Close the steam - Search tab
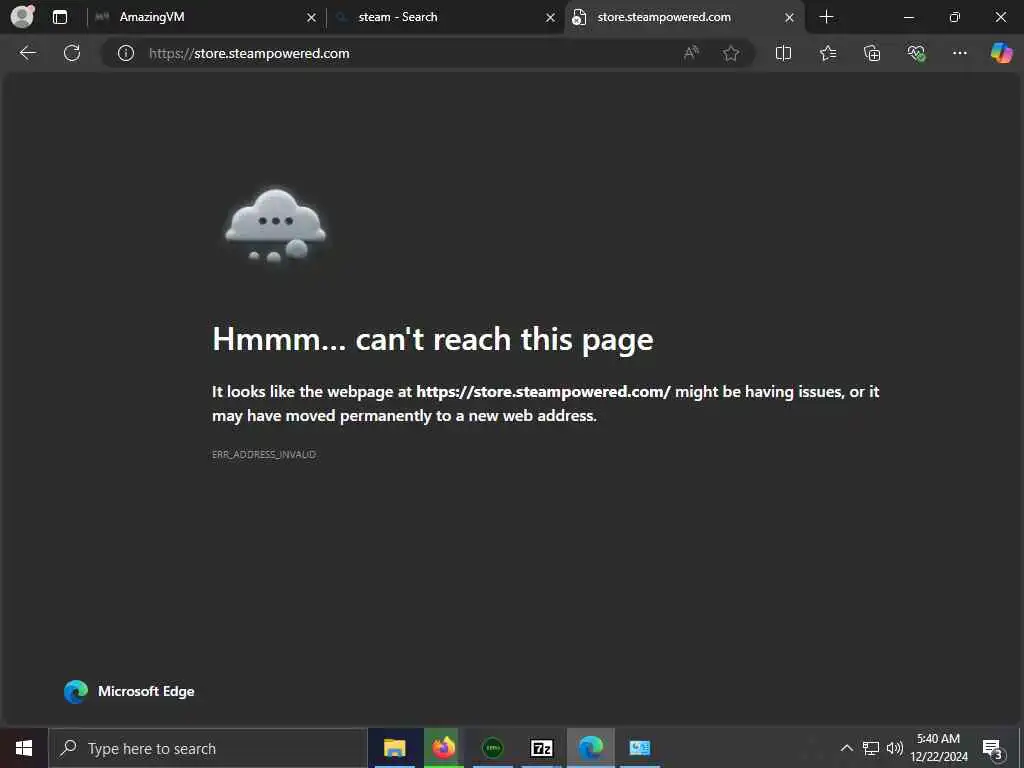This screenshot has width=1024, height=768. click(x=551, y=18)
